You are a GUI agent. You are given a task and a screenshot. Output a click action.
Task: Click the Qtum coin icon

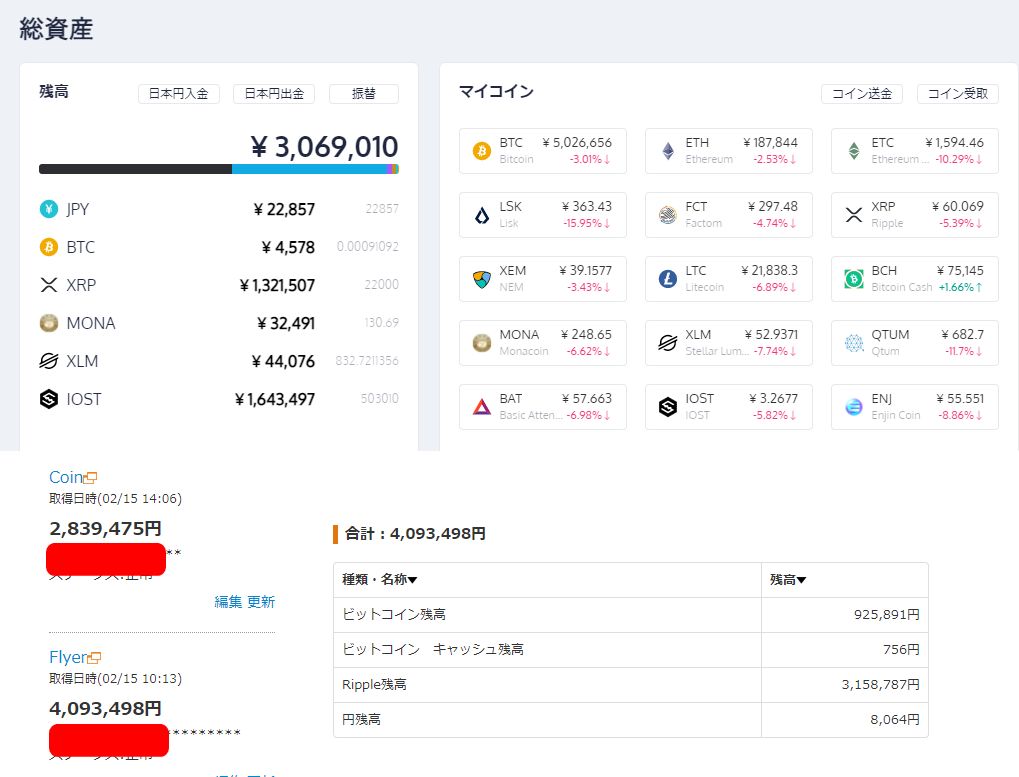point(853,343)
